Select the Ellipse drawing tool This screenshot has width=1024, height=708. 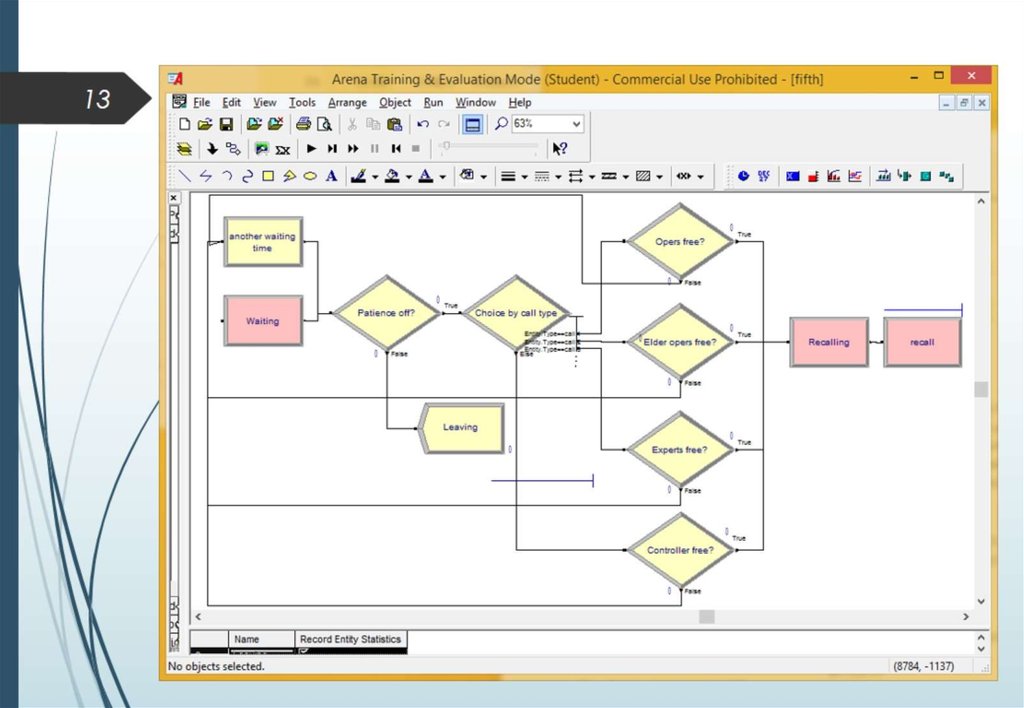pos(310,176)
